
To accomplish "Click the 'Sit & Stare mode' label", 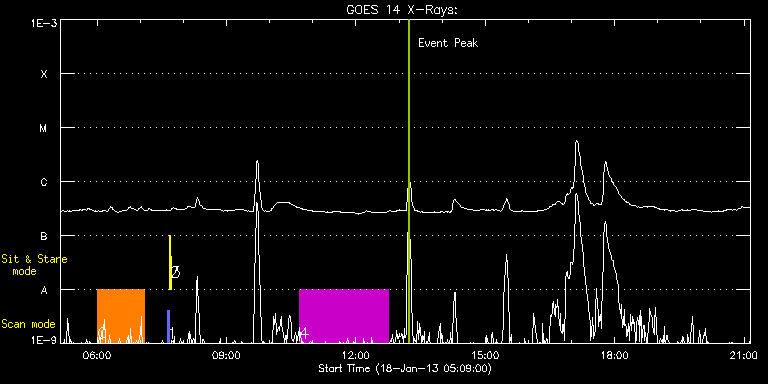I will [x=34, y=265].
